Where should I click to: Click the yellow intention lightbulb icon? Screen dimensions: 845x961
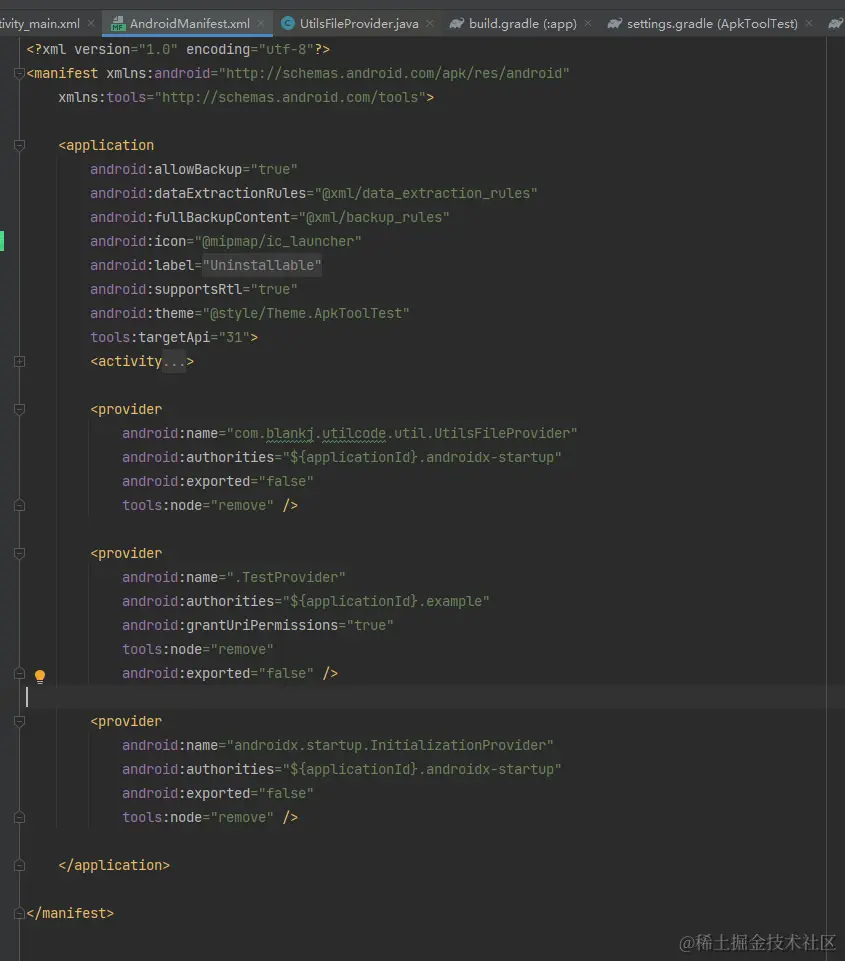(x=40, y=676)
